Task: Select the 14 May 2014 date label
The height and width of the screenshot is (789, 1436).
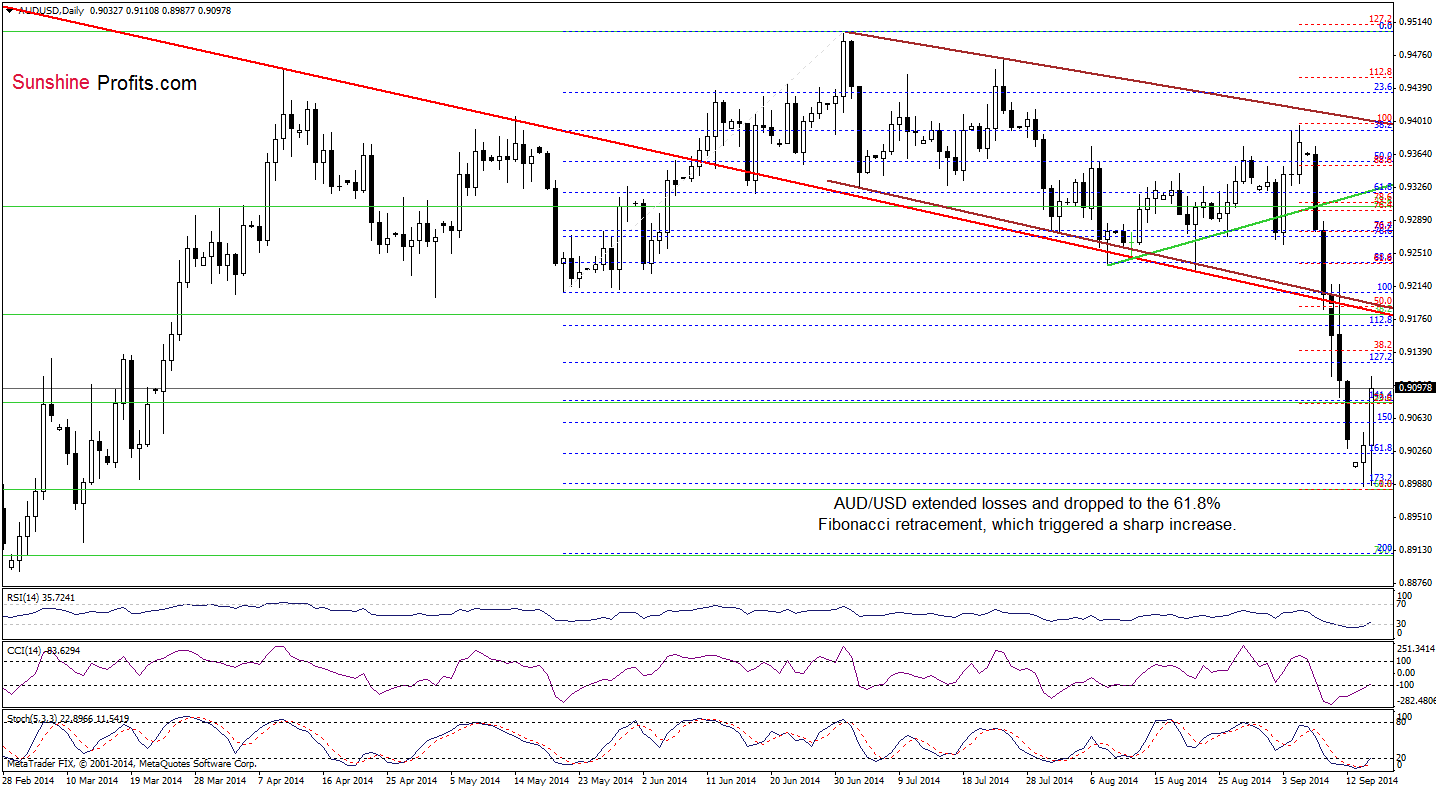Action: coord(540,780)
